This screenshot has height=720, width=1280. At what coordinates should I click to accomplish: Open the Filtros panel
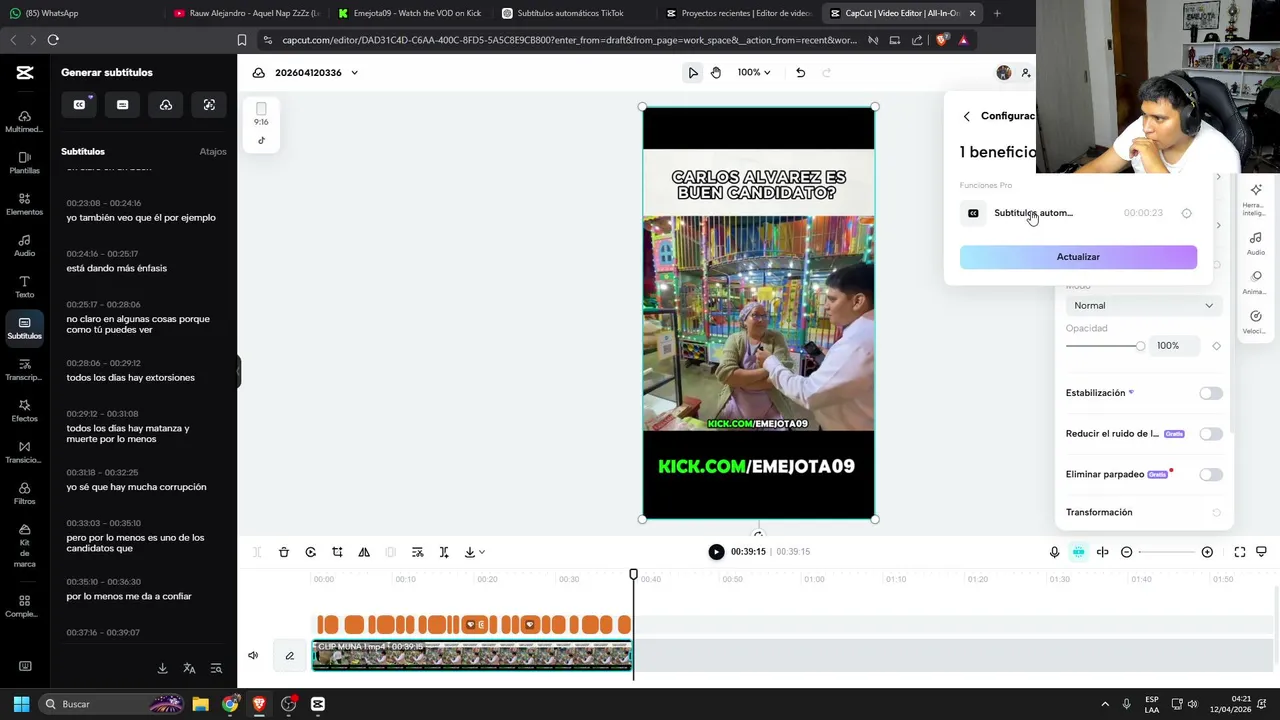click(24, 494)
